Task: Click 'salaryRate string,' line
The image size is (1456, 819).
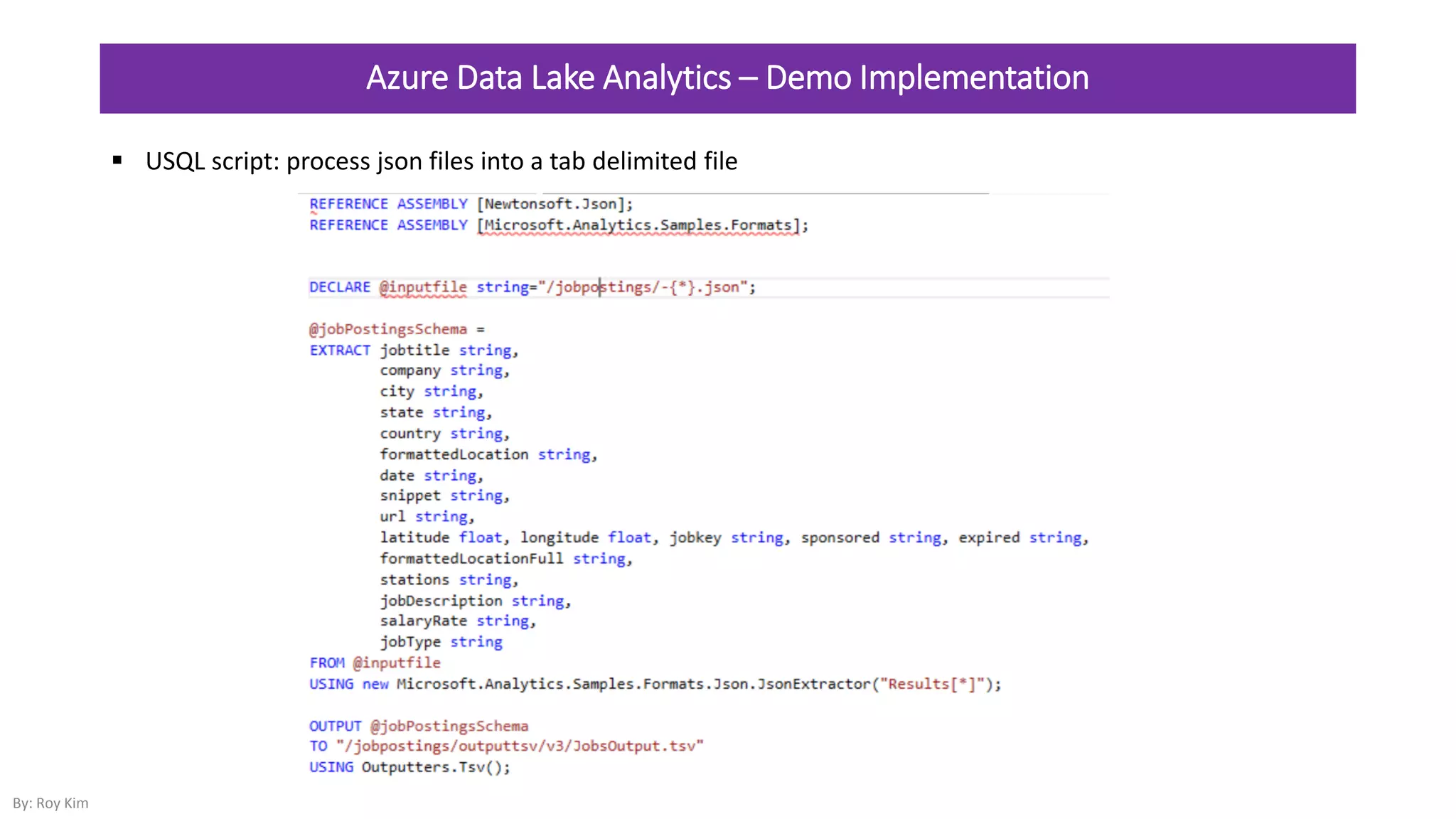Action: pyautogui.click(x=458, y=621)
